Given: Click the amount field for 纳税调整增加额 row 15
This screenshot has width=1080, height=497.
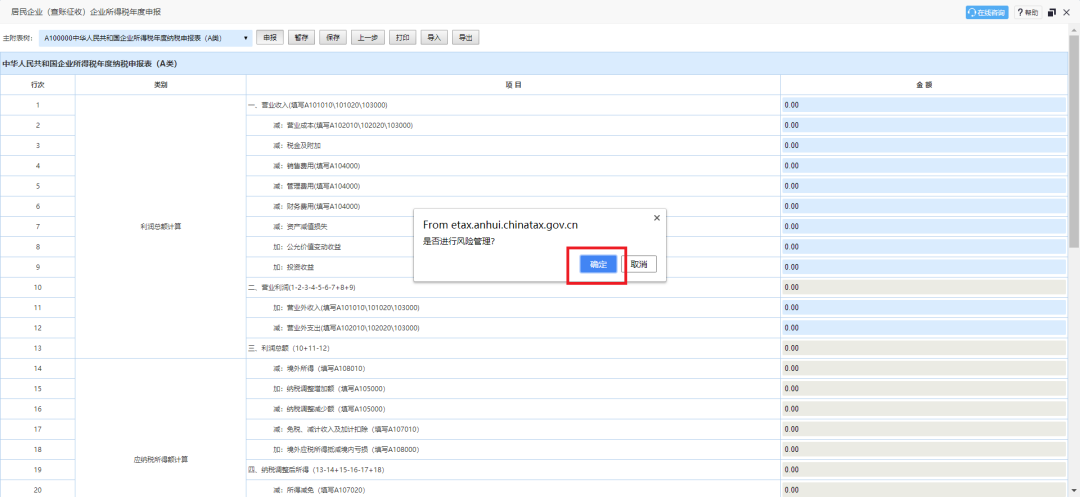Looking at the screenshot, I should coord(924,388).
